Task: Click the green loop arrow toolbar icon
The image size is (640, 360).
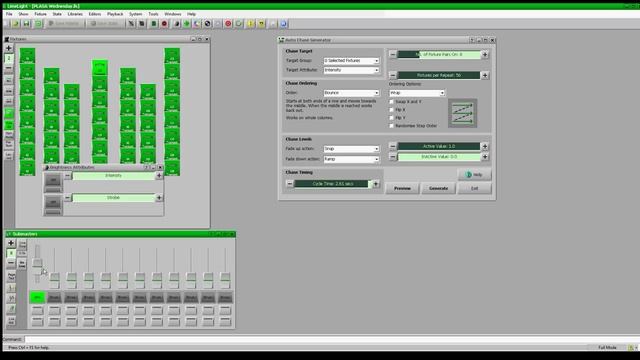Action: point(239,24)
